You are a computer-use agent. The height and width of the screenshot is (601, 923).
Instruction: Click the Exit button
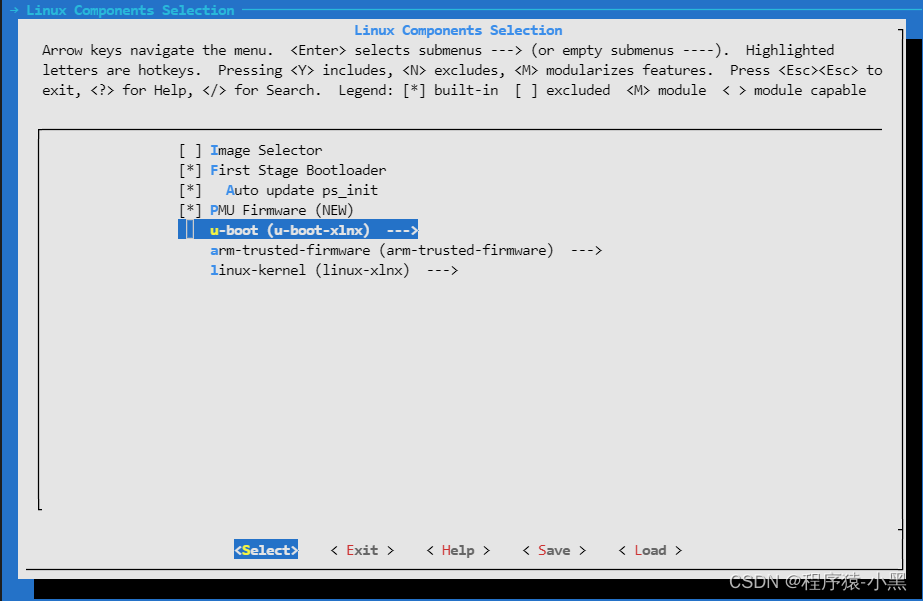pos(362,550)
